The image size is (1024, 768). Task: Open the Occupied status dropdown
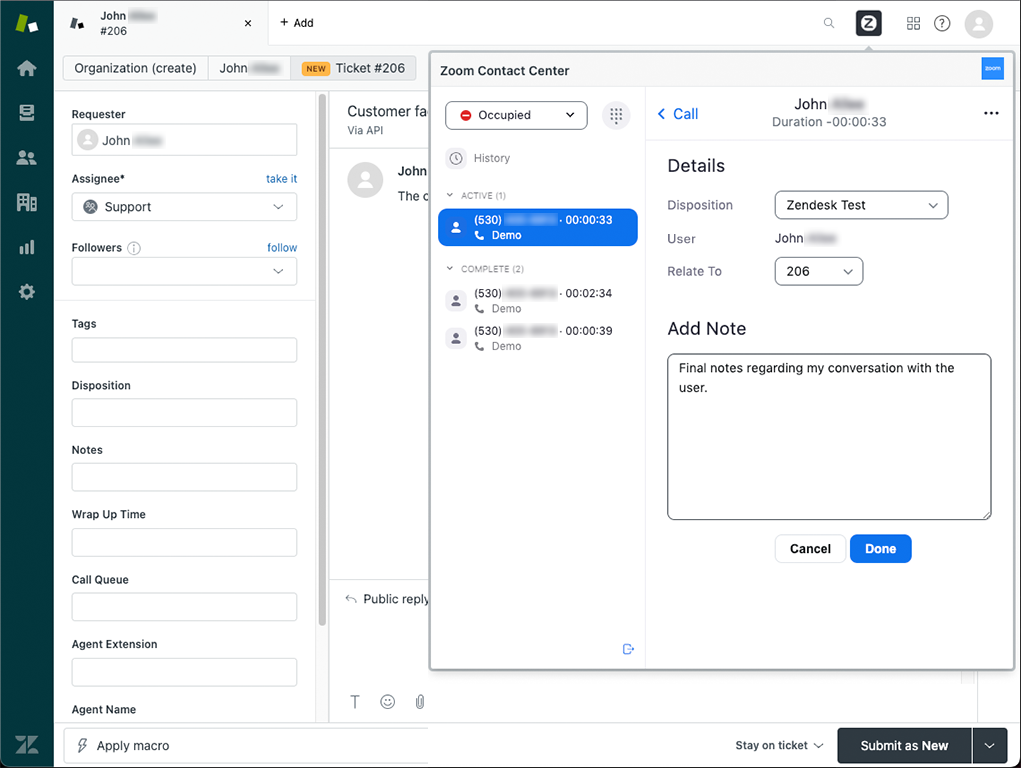pyautogui.click(x=516, y=115)
